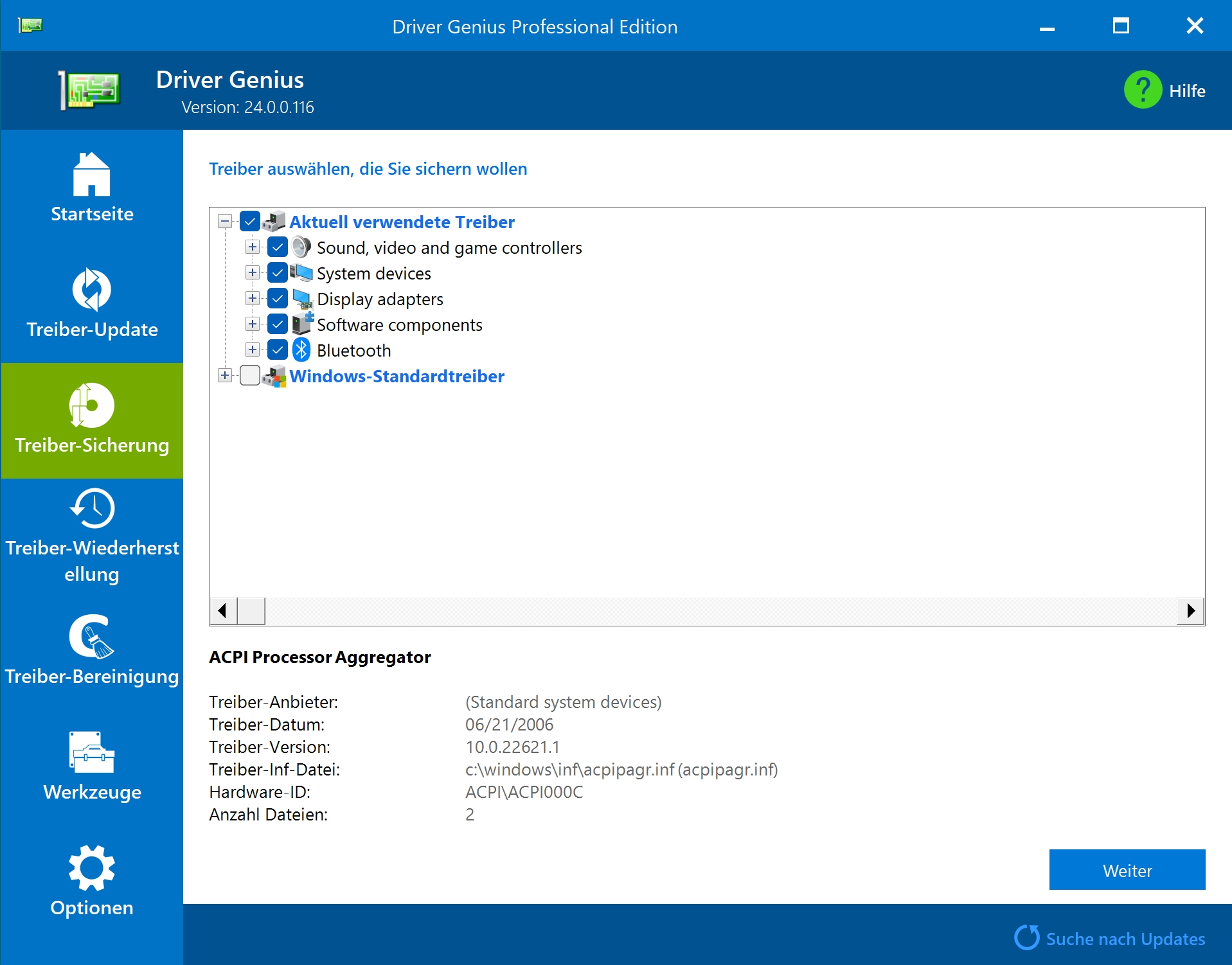Switch to Treiber-Update section

(x=92, y=330)
